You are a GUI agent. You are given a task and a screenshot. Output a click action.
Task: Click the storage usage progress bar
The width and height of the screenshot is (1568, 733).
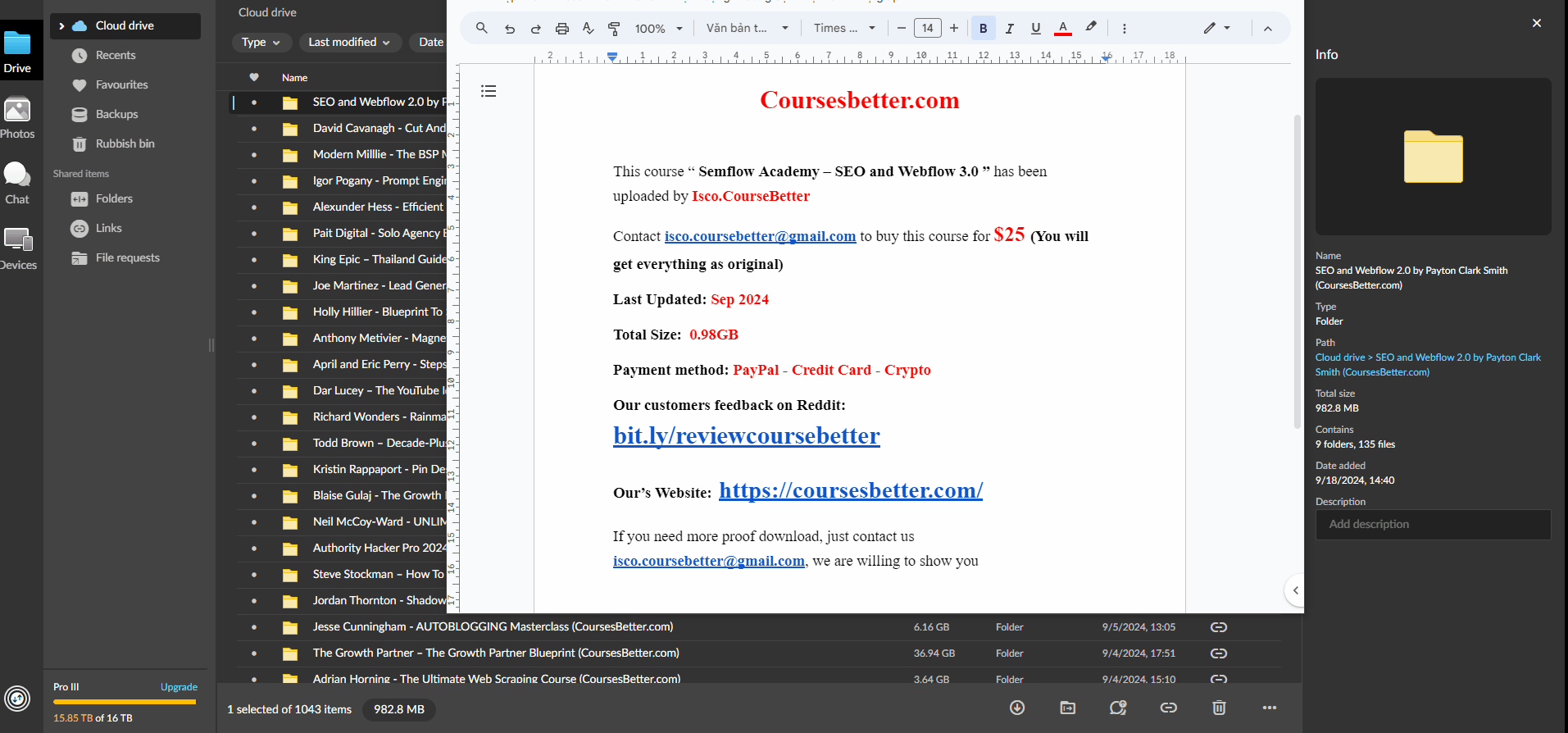coord(125,702)
